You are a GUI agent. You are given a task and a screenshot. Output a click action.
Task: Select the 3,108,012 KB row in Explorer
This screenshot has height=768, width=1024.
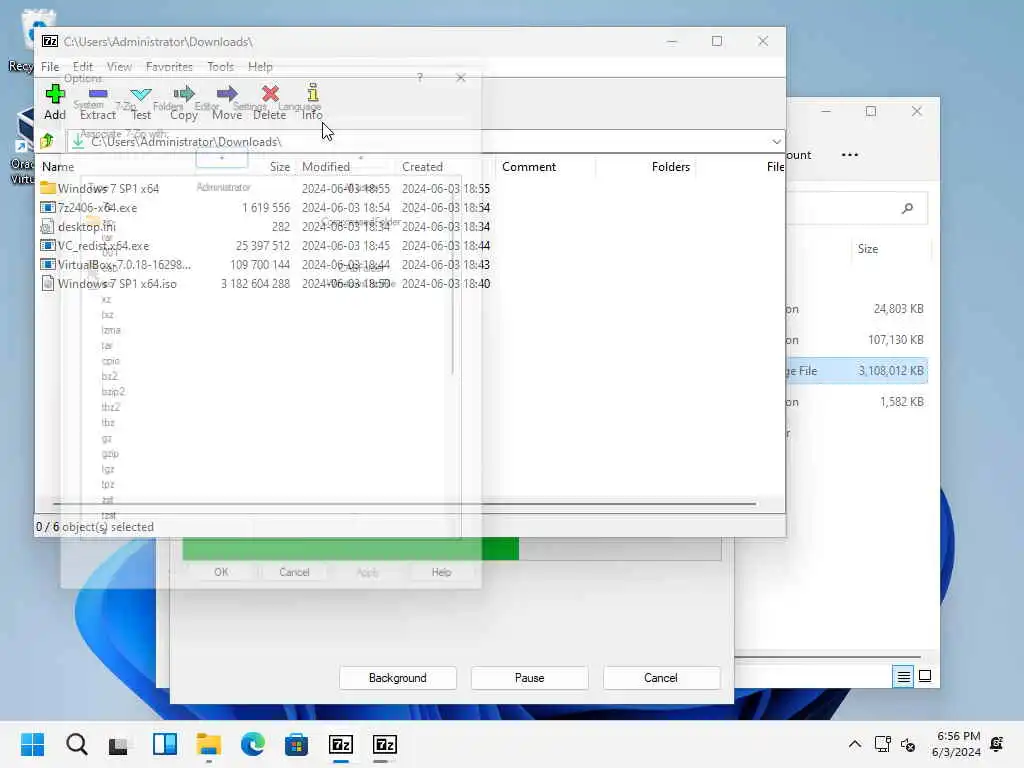[x=857, y=370]
